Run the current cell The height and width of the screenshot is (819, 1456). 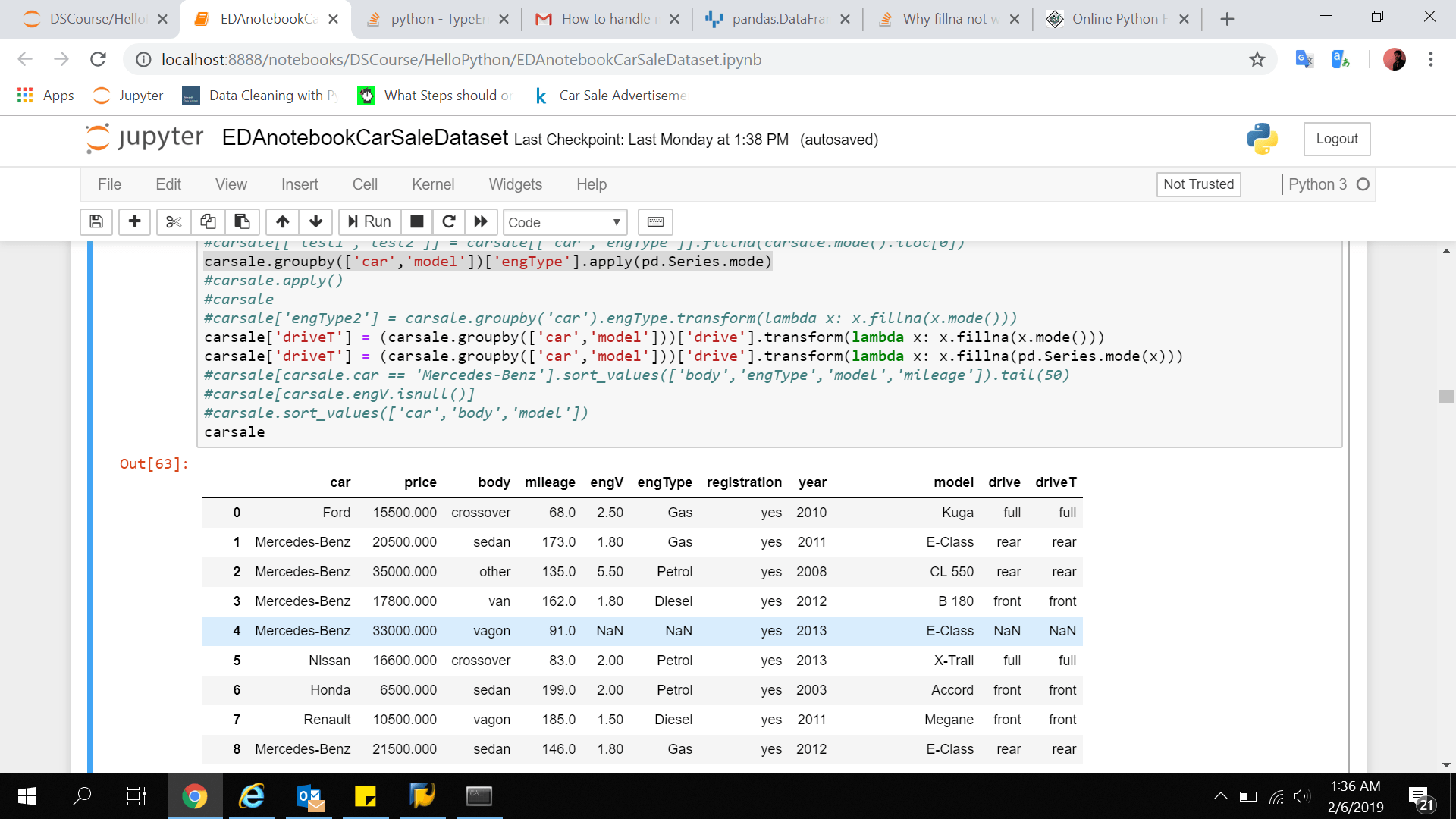pos(369,221)
